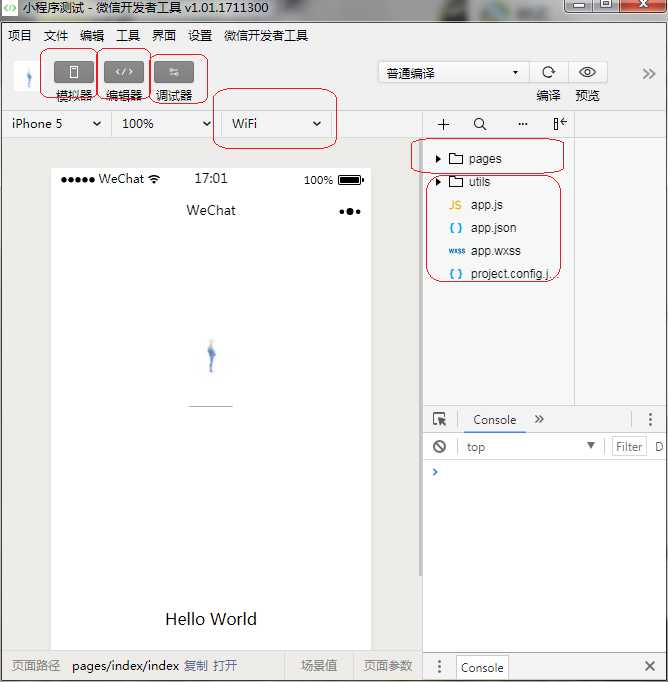Click the 复制 copy page path link
The image size is (668, 682).
(x=196, y=665)
